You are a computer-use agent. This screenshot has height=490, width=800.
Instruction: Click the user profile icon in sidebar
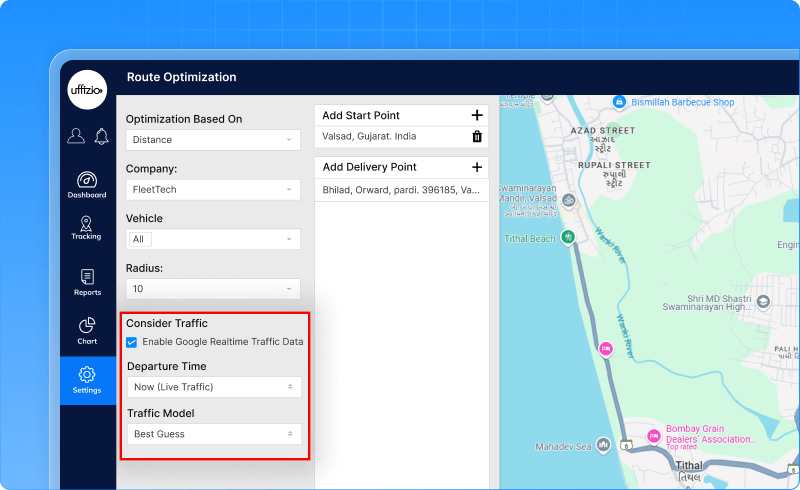click(76, 136)
